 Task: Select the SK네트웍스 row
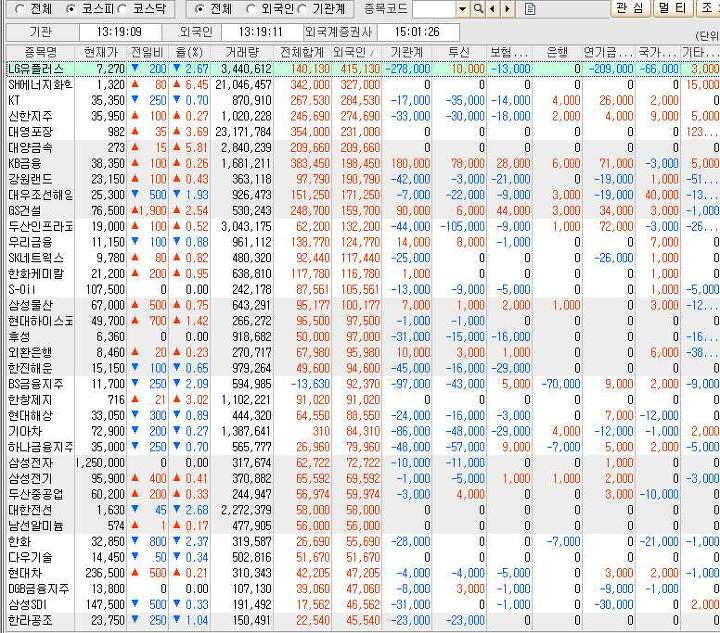click(x=363, y=258)
